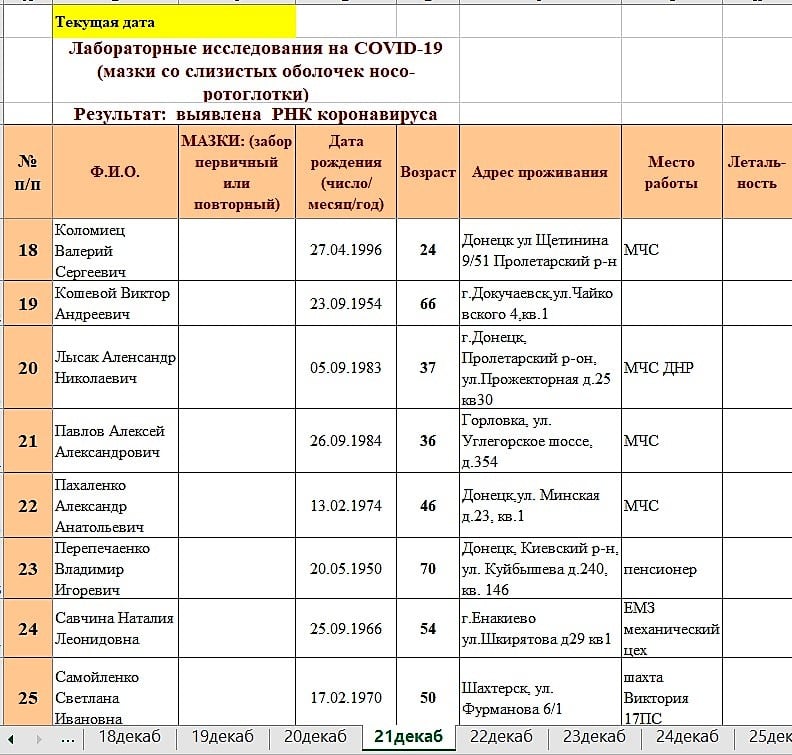Select the 20декаб sheet tab
The height and width of the screenshot is (755, 792).
pyautogui.click(x=315, y=738)
